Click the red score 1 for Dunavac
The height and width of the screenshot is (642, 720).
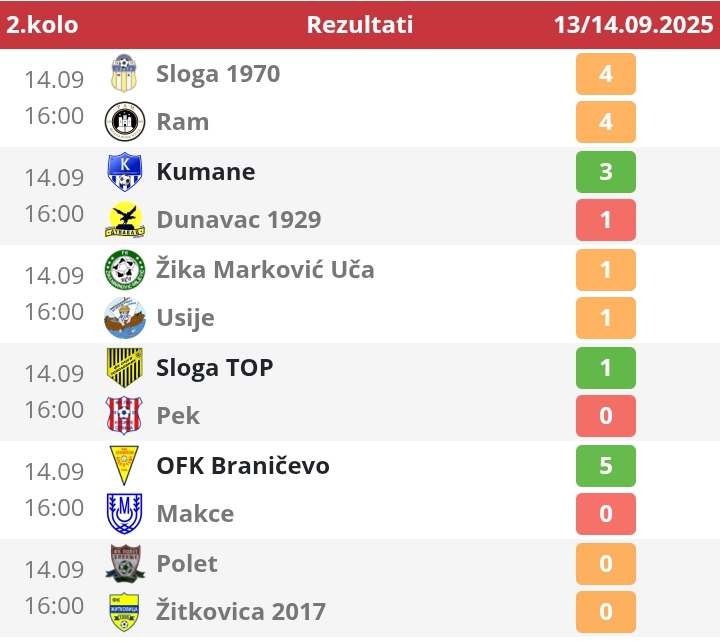coord(606,220)
